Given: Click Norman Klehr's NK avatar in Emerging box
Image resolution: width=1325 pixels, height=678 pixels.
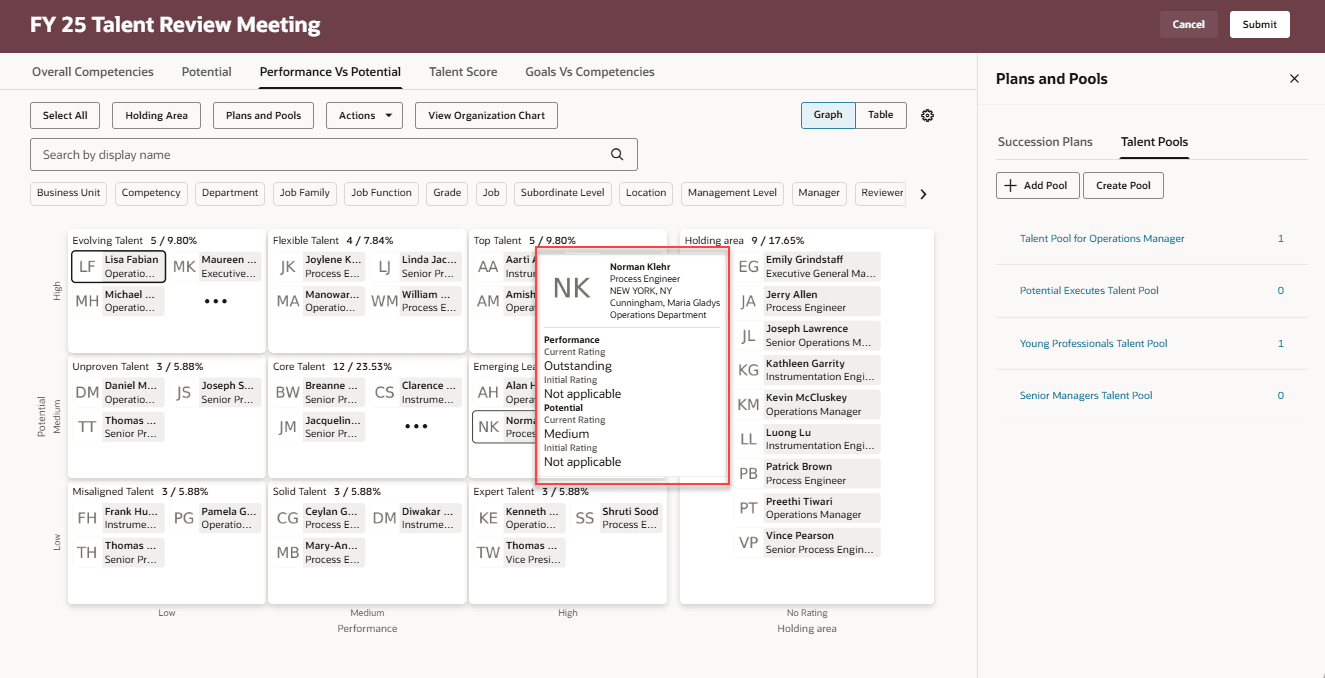Looking at the screenshot, I should pos(487,427).
